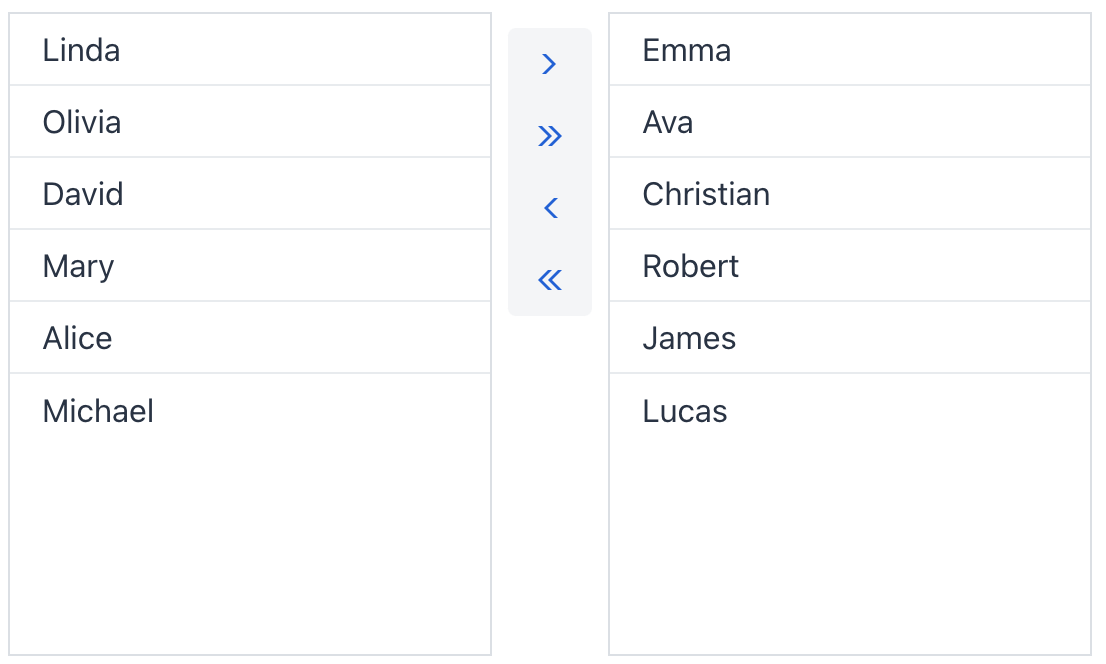
Task: Select Robert from the target list
Action: [x=691, y=266]
